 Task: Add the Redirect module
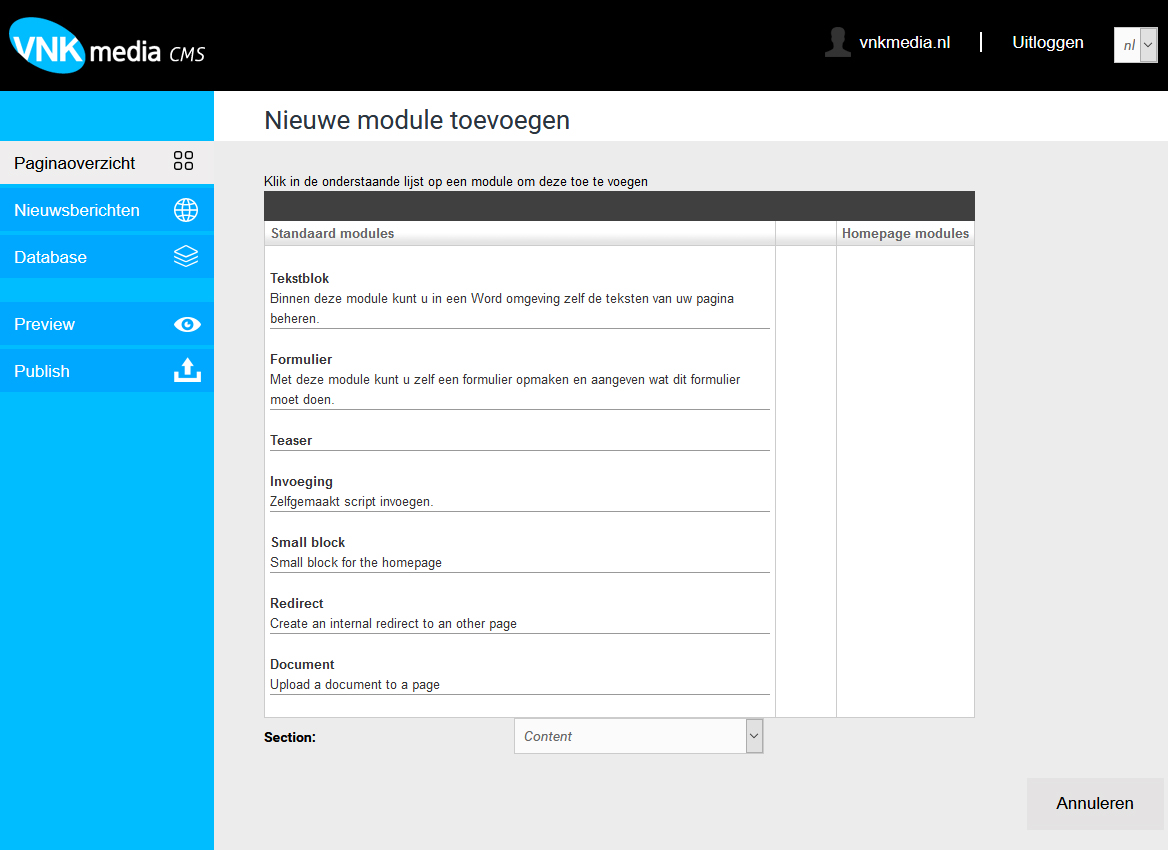click(297, 603)
